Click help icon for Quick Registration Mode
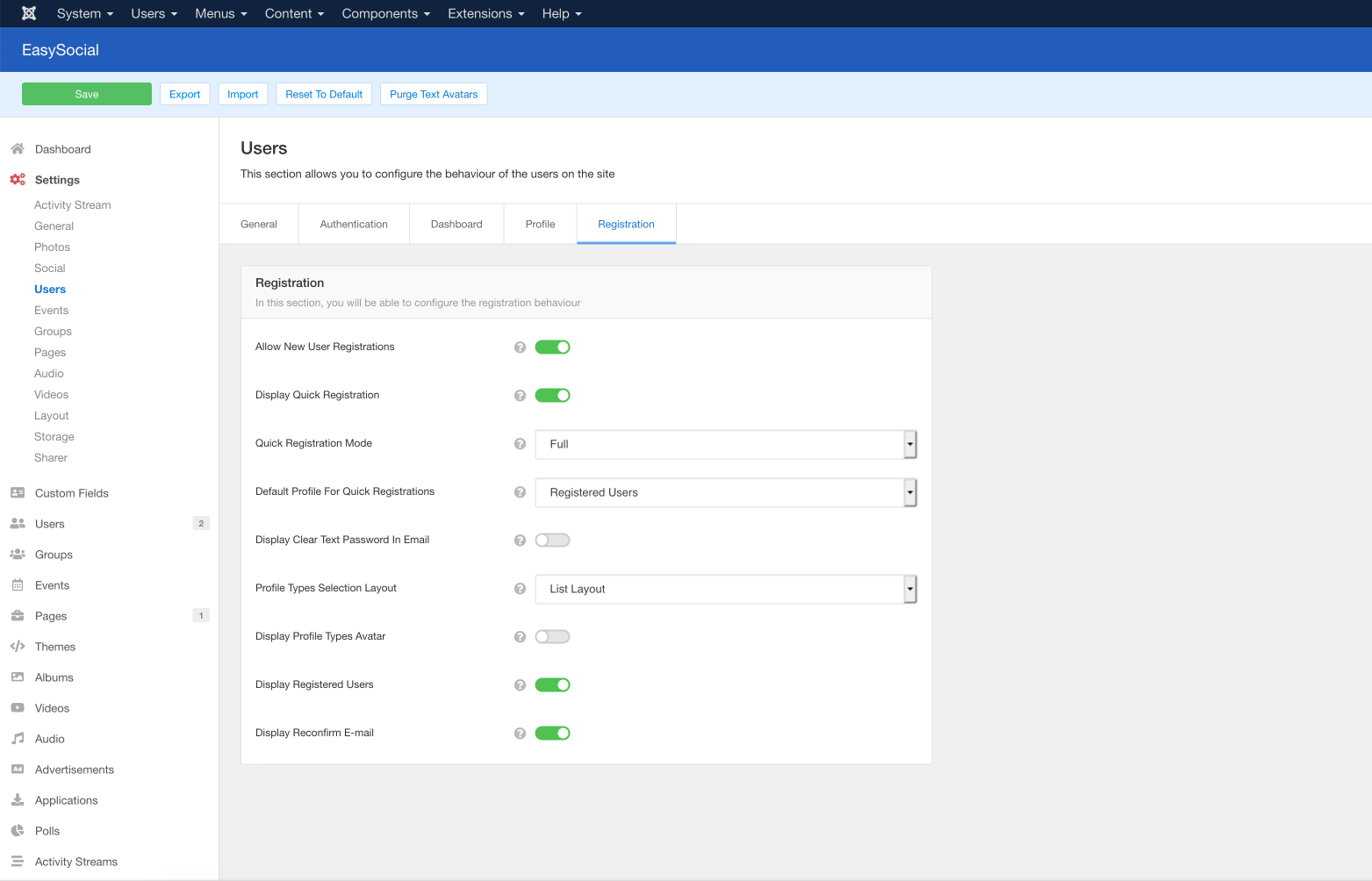 [520, 444]
